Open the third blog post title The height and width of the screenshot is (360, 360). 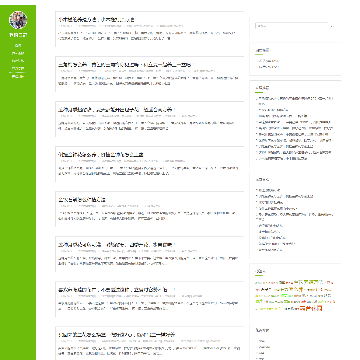116,109
